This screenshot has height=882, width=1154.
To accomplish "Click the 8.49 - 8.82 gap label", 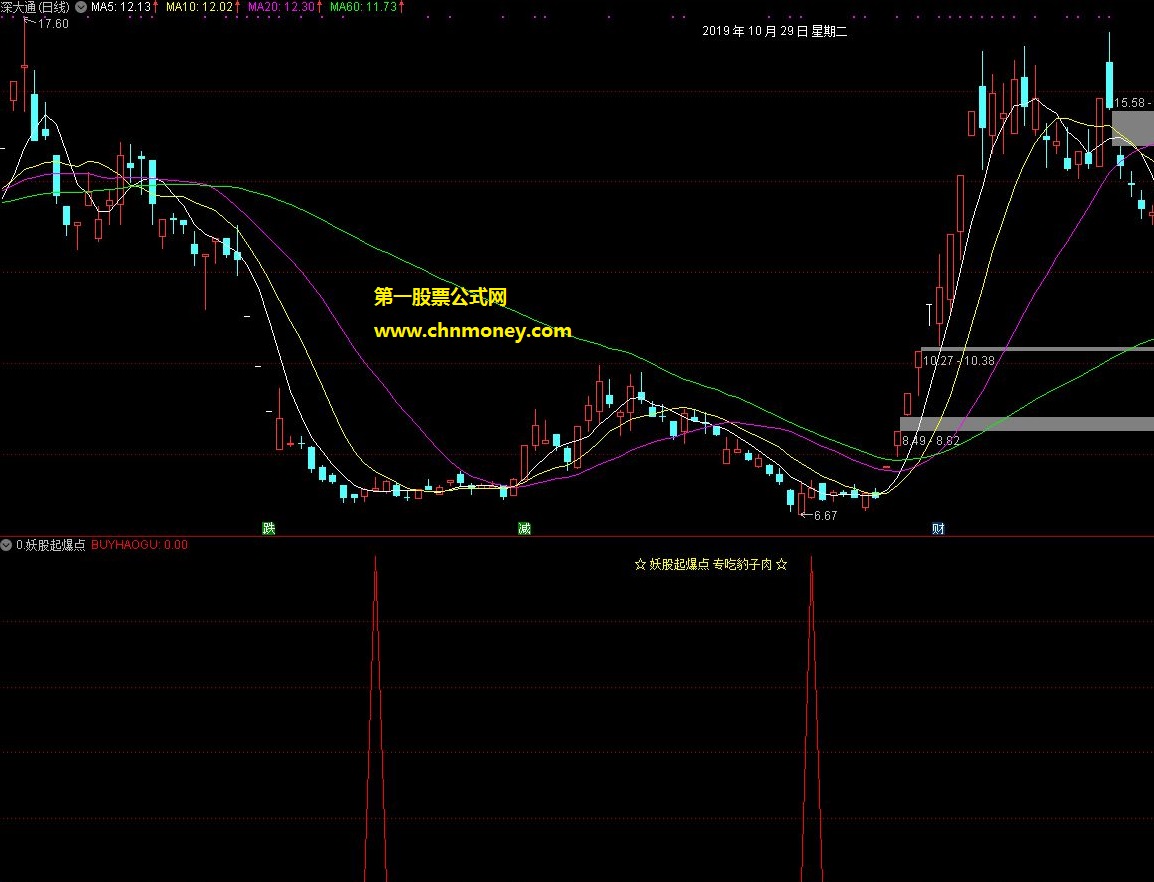I will pos(930,441).
